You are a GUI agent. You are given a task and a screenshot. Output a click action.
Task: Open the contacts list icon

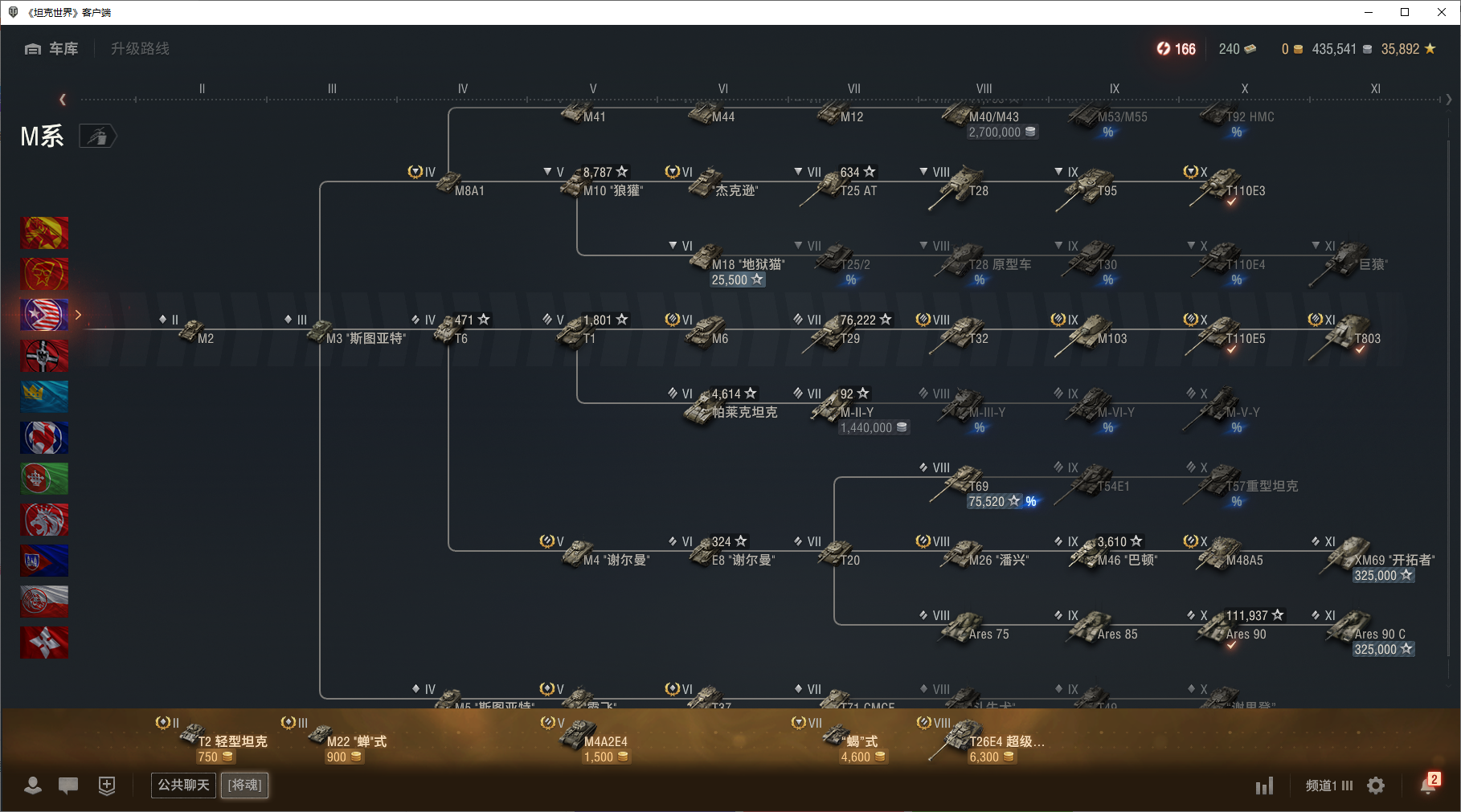click(33, 785)
